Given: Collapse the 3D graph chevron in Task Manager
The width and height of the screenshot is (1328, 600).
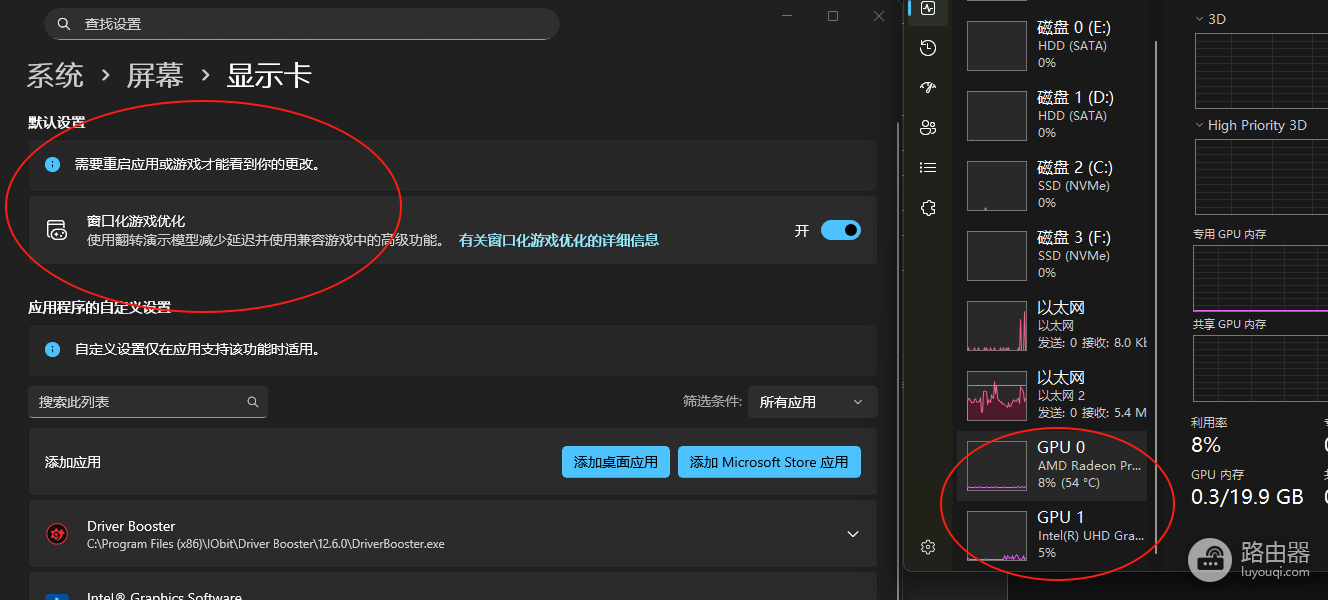Looking at the screenshot, I should tap(1200, 19).
